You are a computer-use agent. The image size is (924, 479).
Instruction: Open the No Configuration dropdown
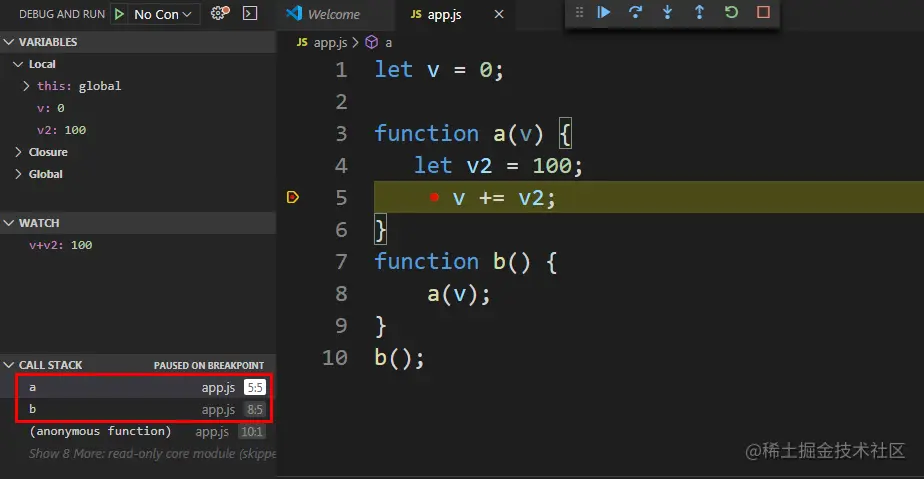click(x=163, y=14)
